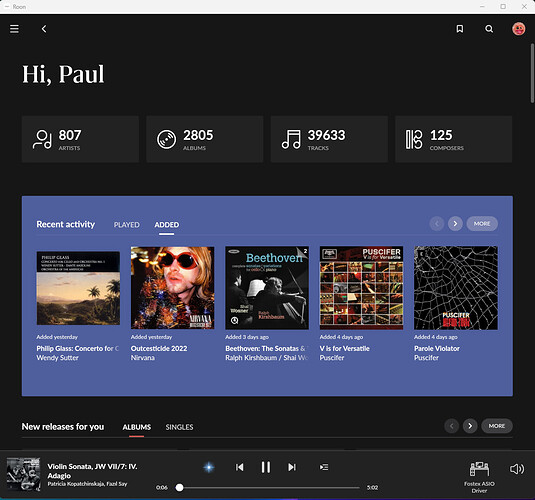Screen dimensions: 535x500
Task: Open Ralph Kirshbaum / Shai Wosner artist link
Action: point(267,358)
